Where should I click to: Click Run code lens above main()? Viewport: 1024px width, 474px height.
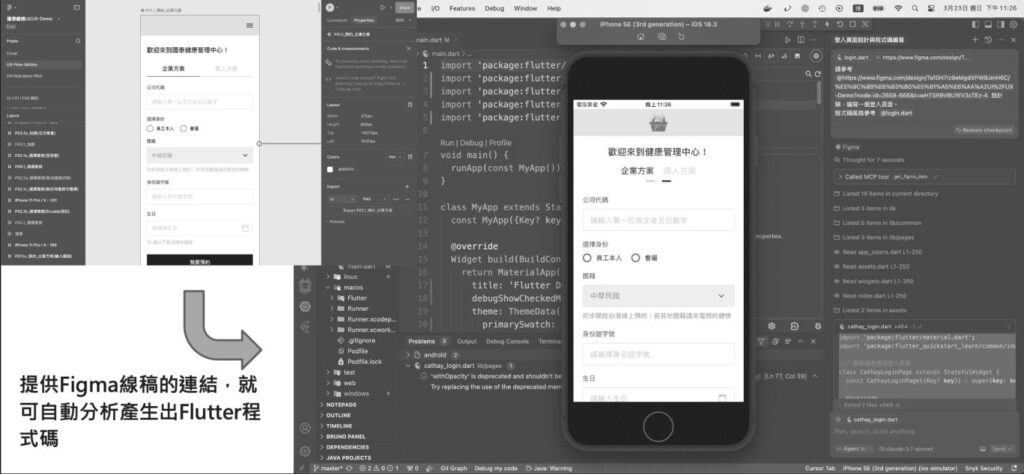[x=447, y=143]
